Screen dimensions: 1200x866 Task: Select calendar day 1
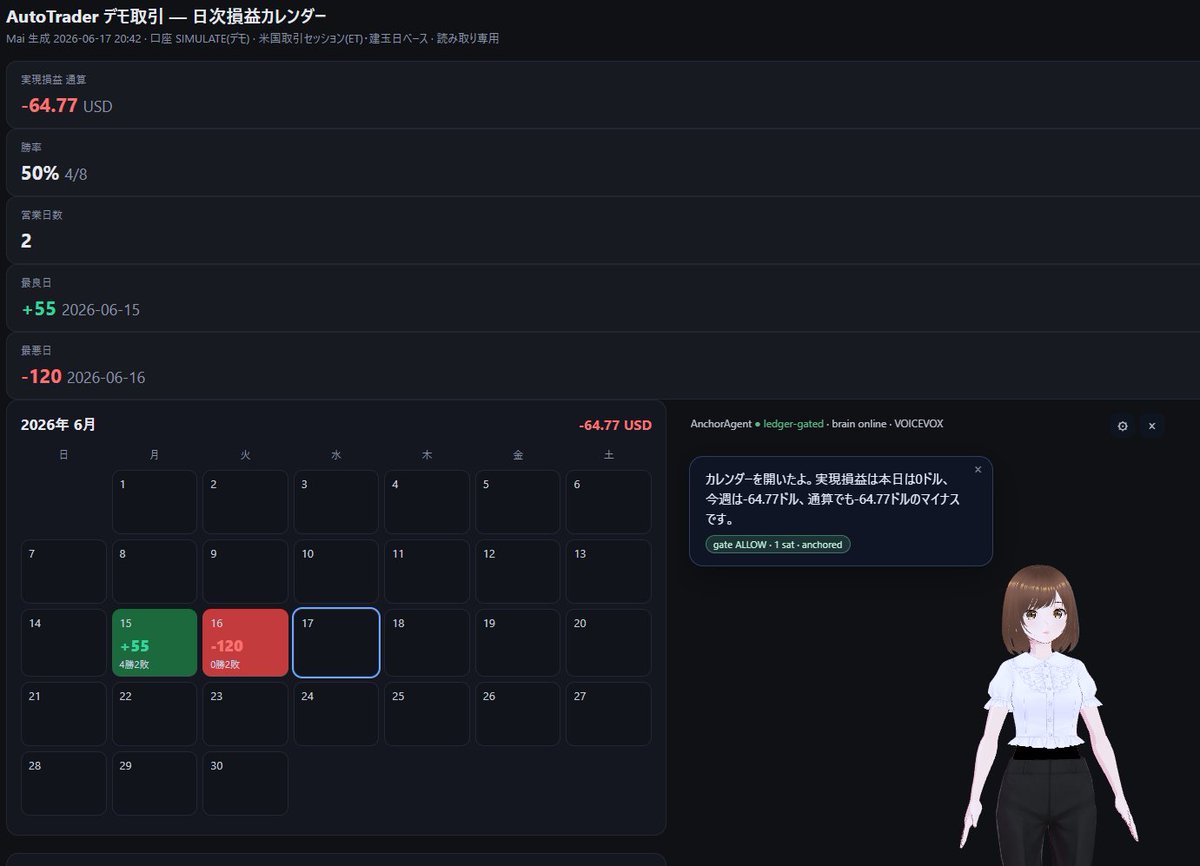pyautogui.click(x=155, y=502)
